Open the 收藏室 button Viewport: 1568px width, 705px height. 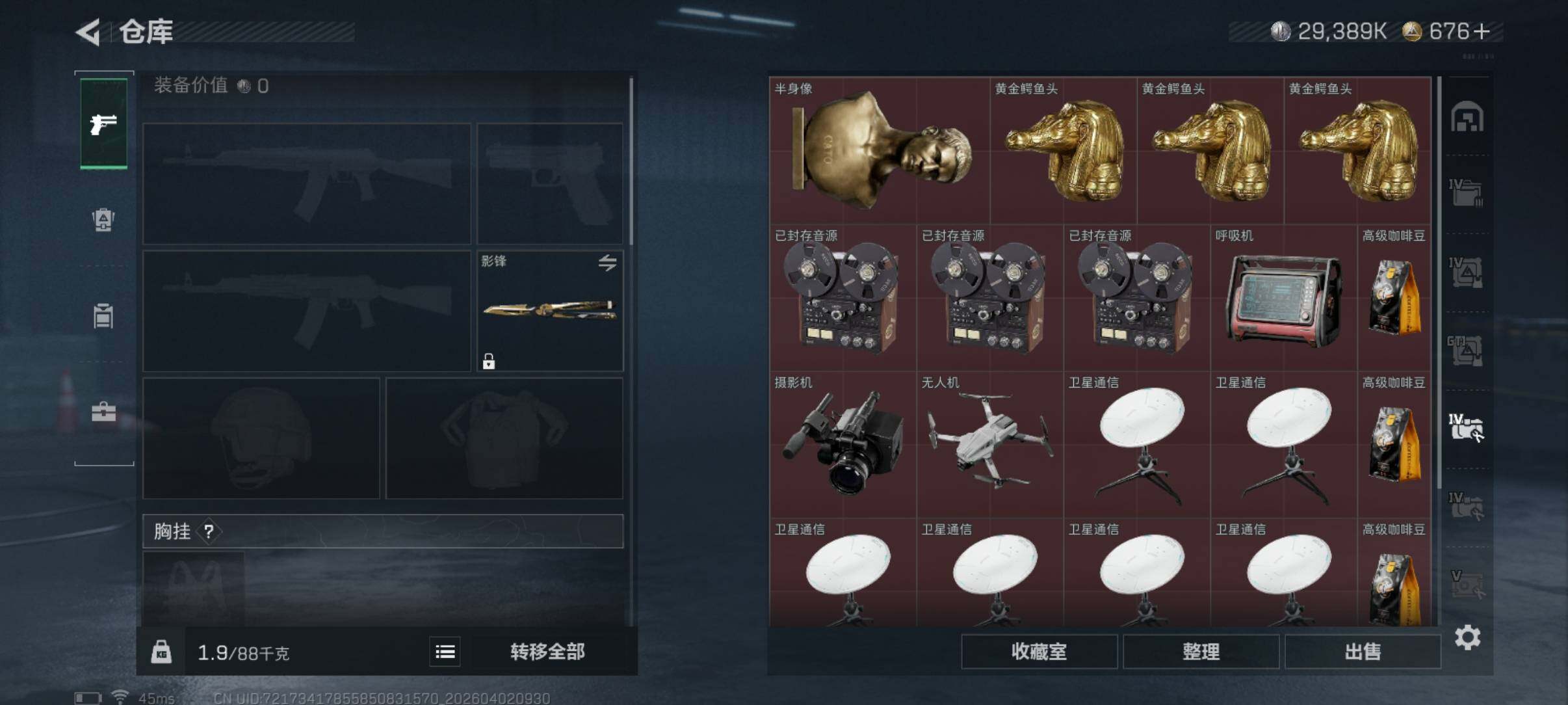(1039, 652)
